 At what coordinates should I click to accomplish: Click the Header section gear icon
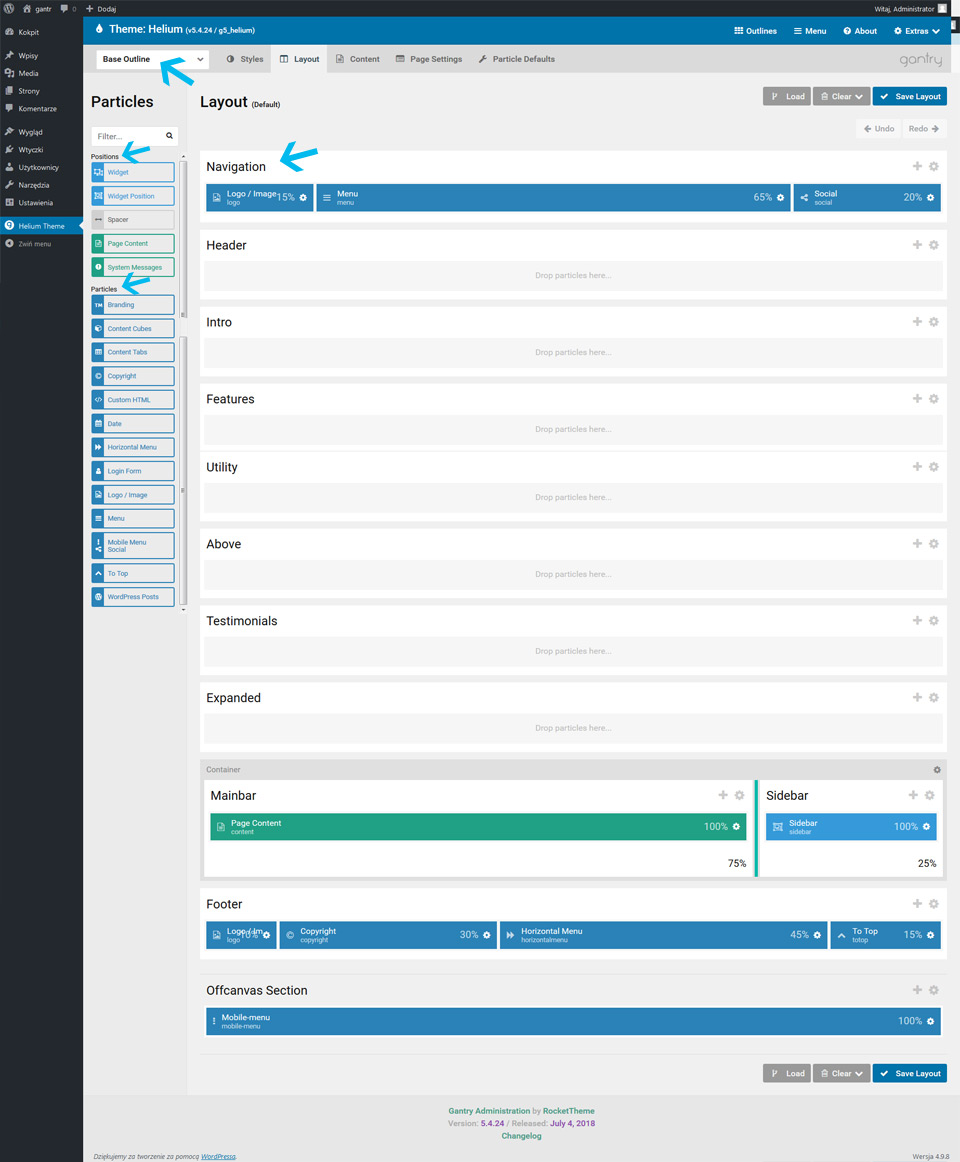[x=933, y=245]
